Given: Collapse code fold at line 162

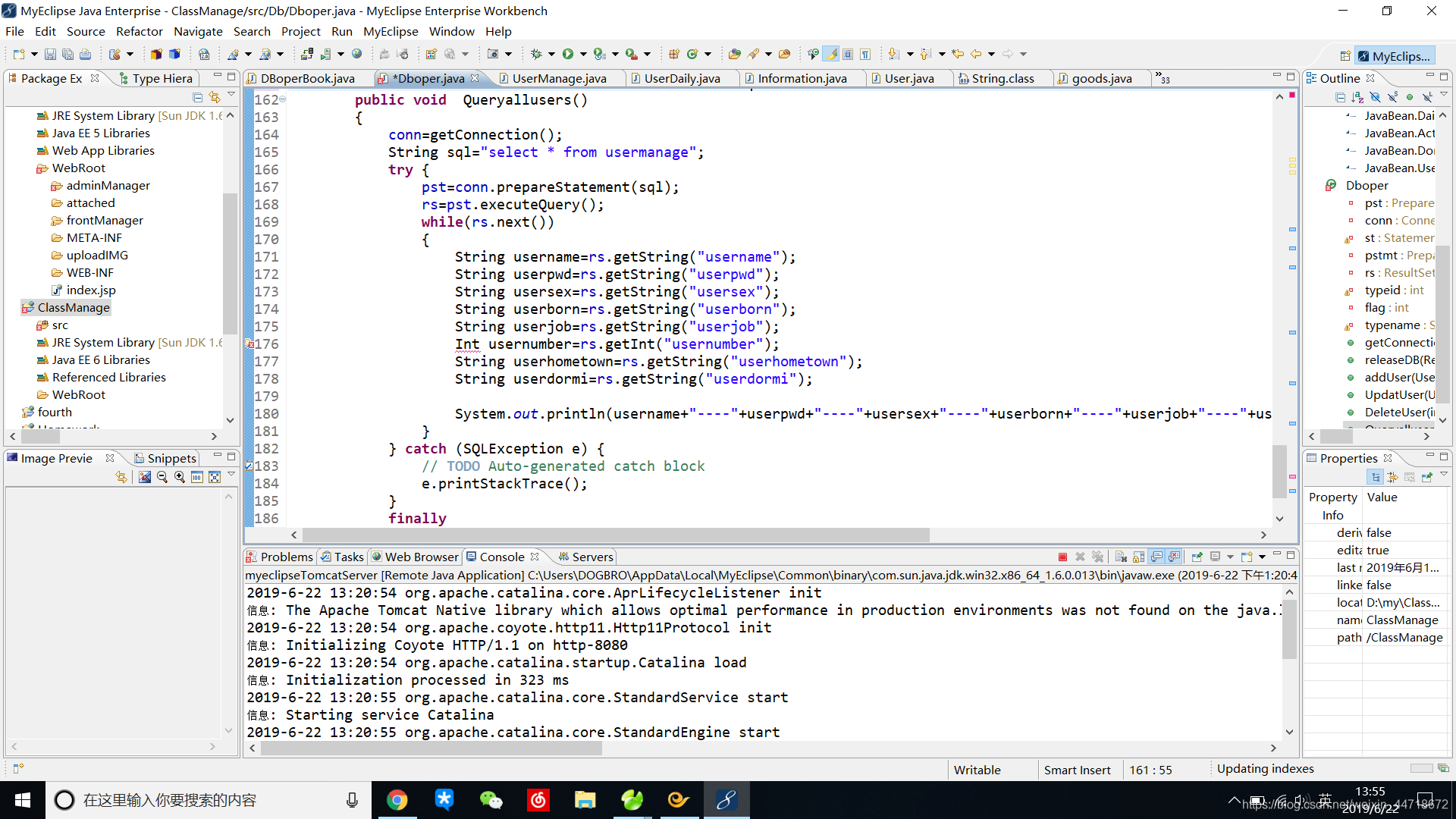Looking at the screenshot, I should point(283,99).
